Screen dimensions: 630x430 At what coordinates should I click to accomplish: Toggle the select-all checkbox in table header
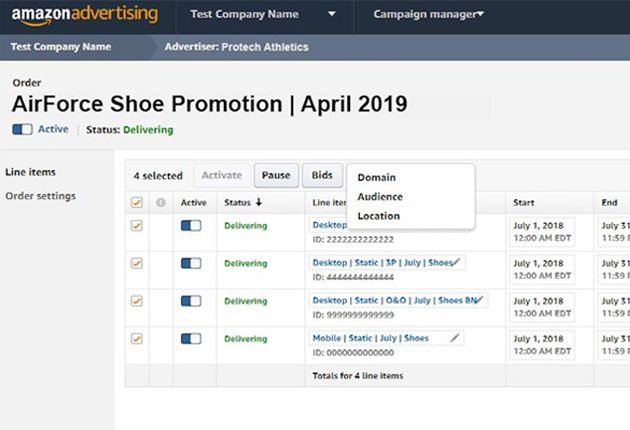click(137, 203)
